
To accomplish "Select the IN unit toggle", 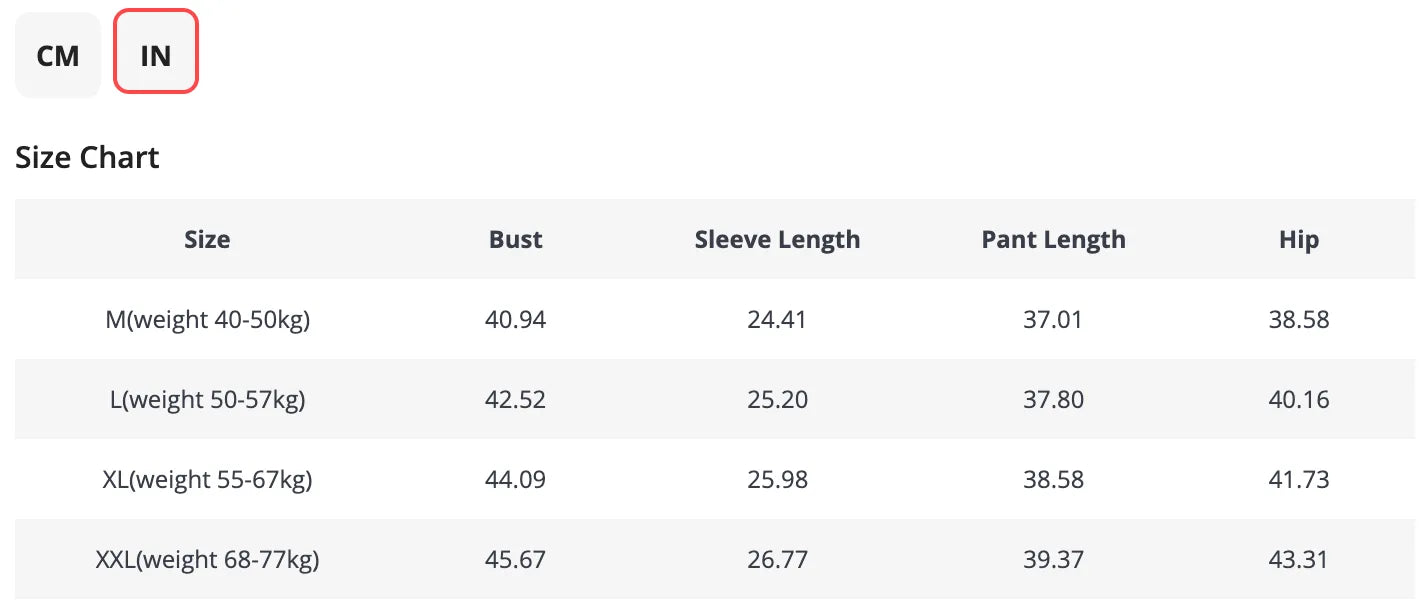I will point(156,56).
